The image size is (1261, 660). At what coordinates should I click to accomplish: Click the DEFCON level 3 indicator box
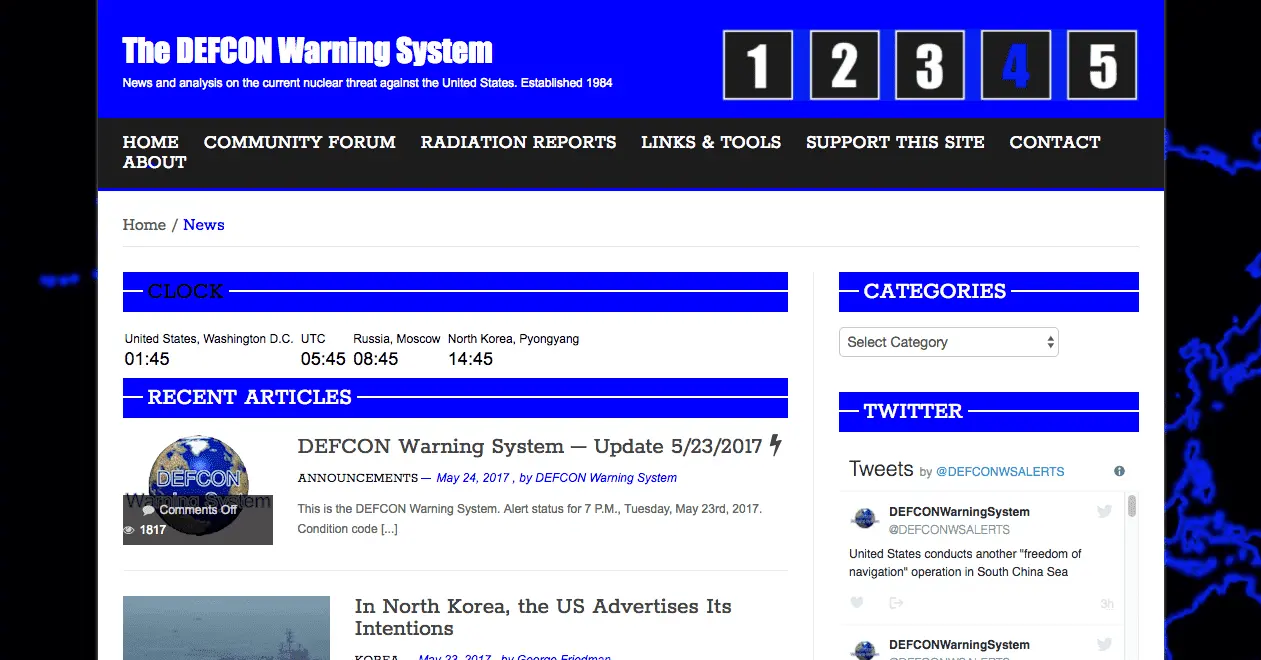pos(930,66)
